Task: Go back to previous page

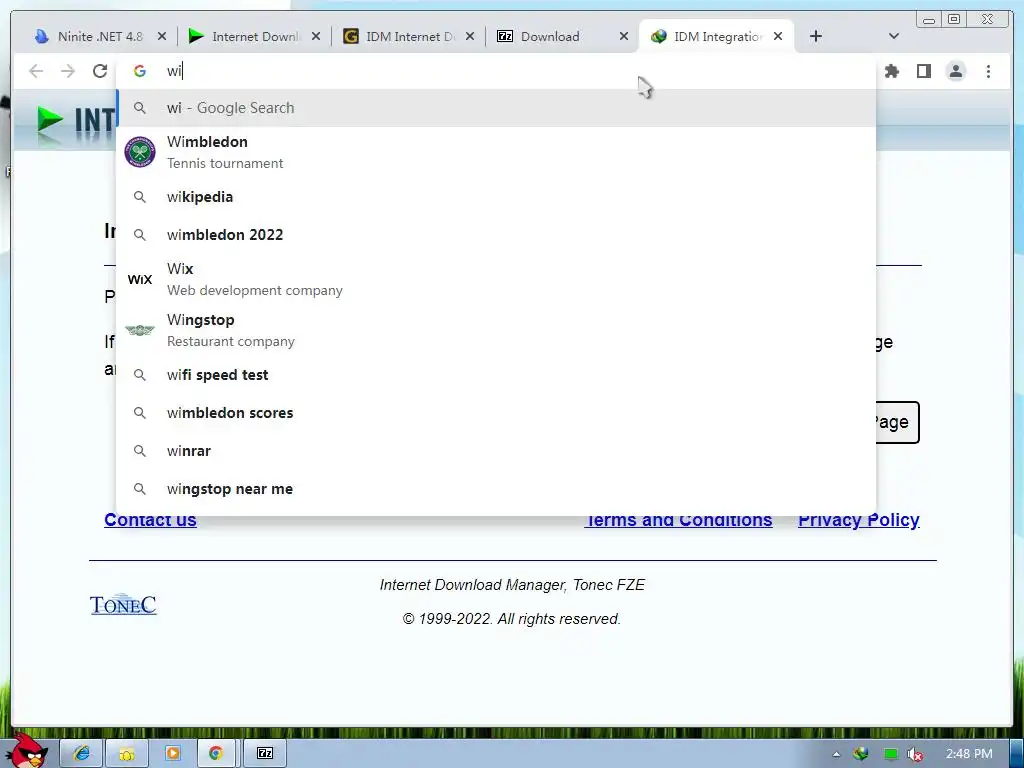Action: [36, 71]
